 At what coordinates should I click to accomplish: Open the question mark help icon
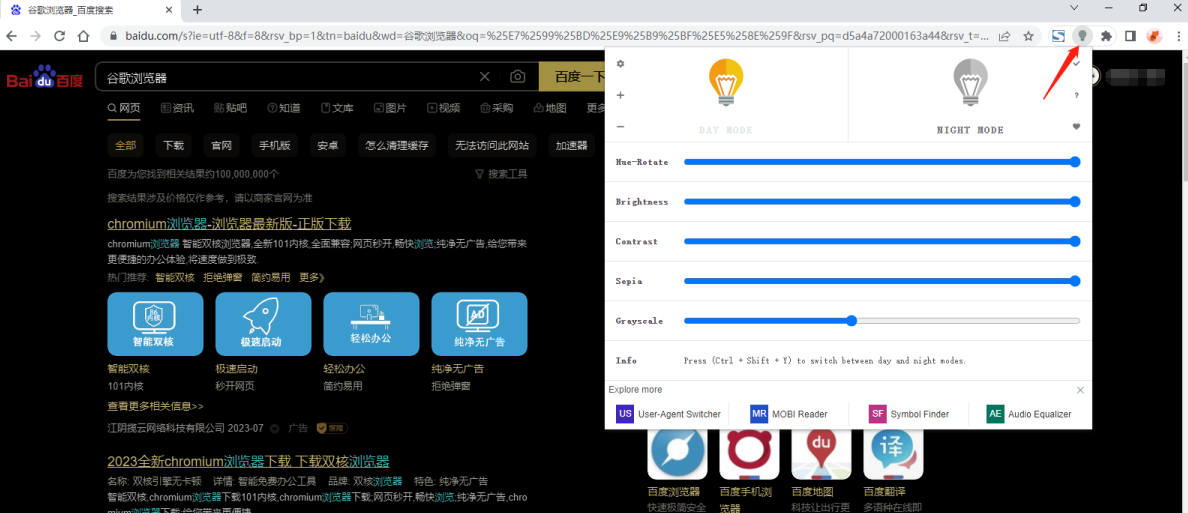tap(1076, 95)
